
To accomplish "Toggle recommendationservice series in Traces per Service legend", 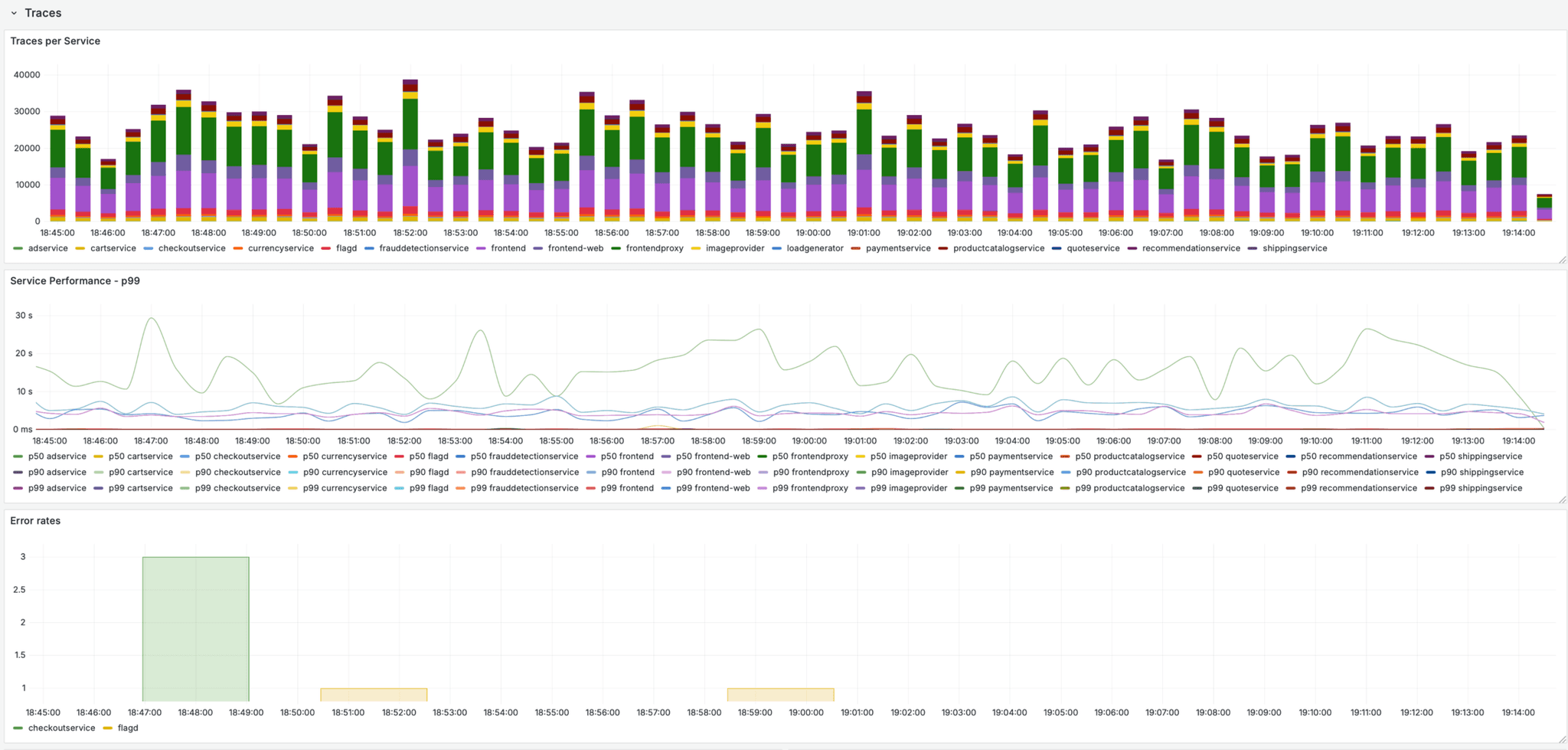I will pos(1191,248).
